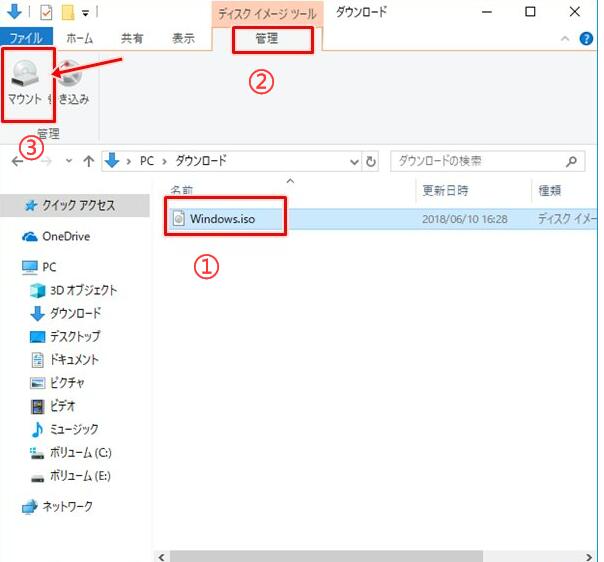The width and height of the screenshot is (604, 562).
Task: Go back with the back arrow
Action: [x=17, y=161]
